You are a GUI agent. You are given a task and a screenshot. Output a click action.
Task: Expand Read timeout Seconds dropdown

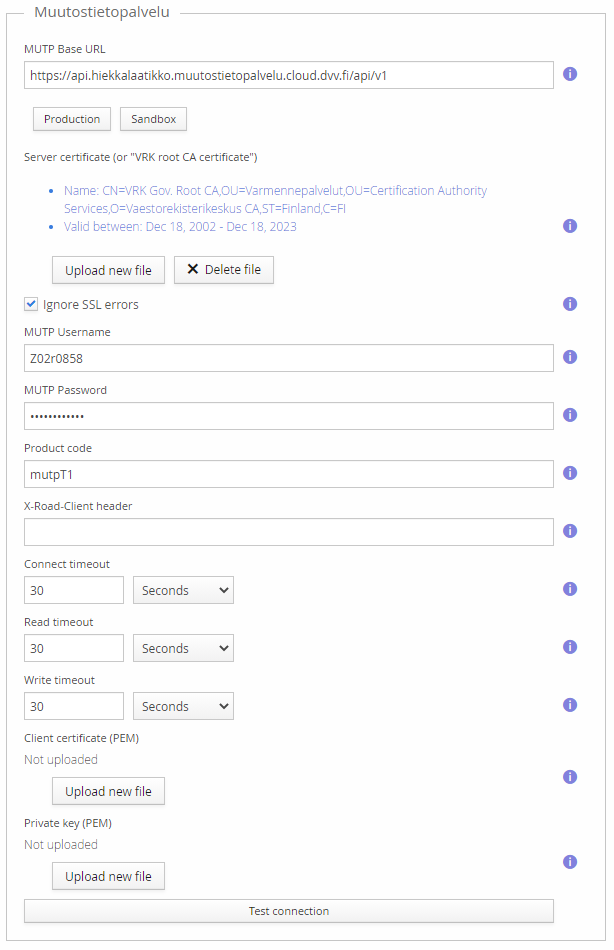[x=183, y=648]
